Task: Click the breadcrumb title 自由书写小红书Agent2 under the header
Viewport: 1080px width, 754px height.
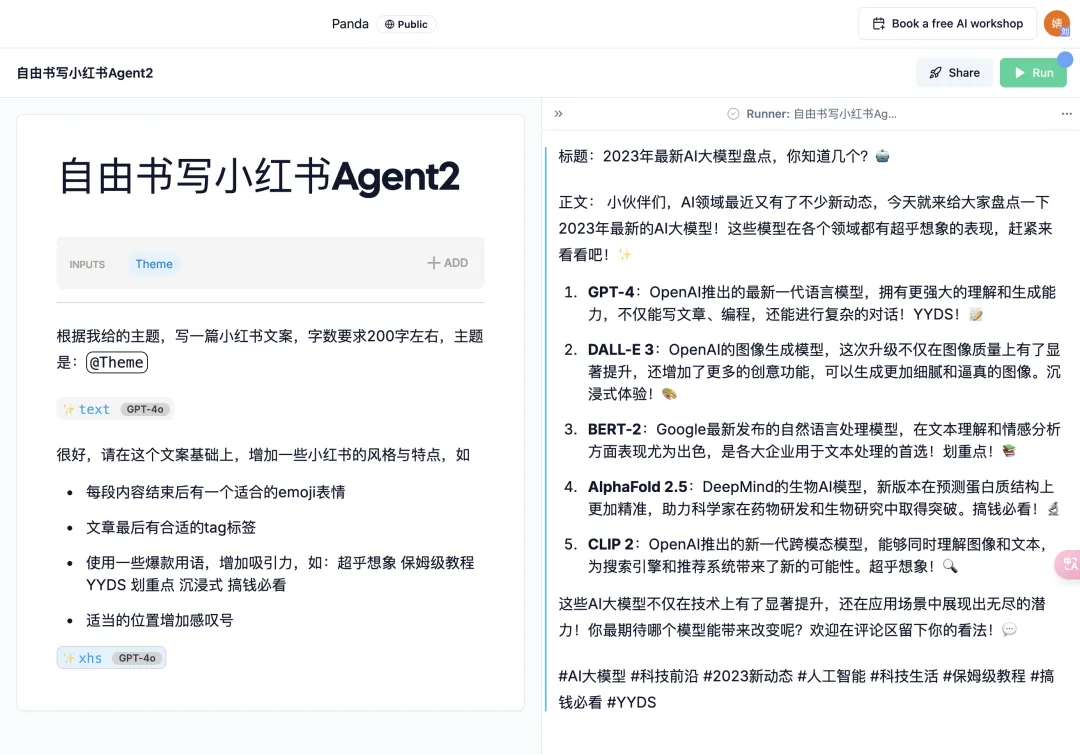Action: 85,73
